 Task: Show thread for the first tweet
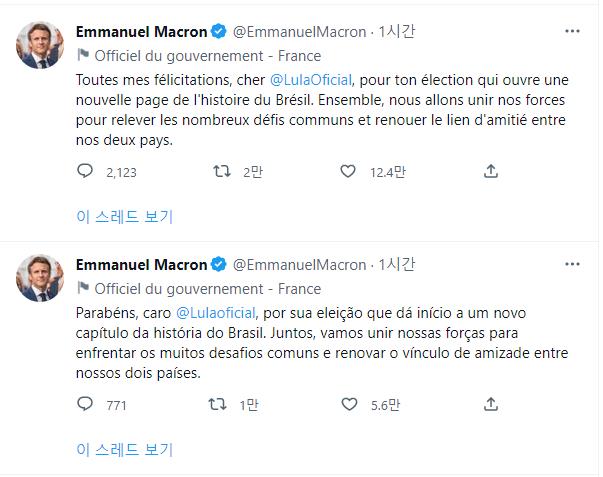tap(125, 216)
